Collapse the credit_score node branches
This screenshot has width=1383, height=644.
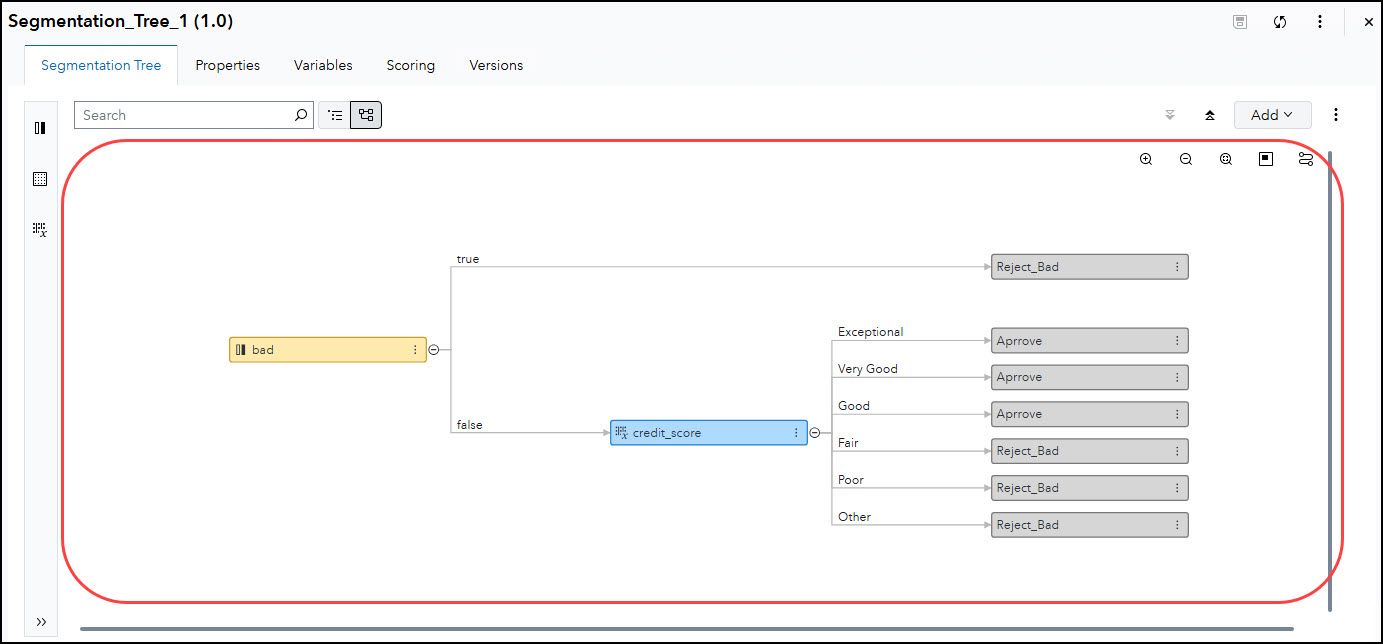(x=815, y=432)
